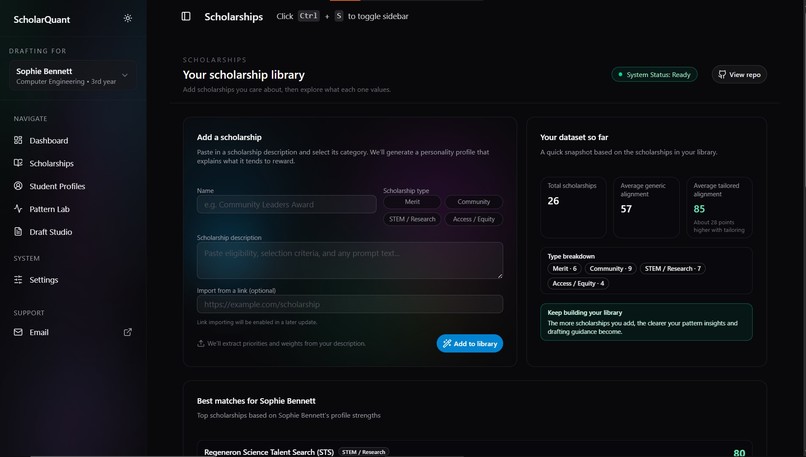Click the Email envelope icon
The width and height of the screenshot is (806, 457).
pyautogui.click(x=18, y=332)
